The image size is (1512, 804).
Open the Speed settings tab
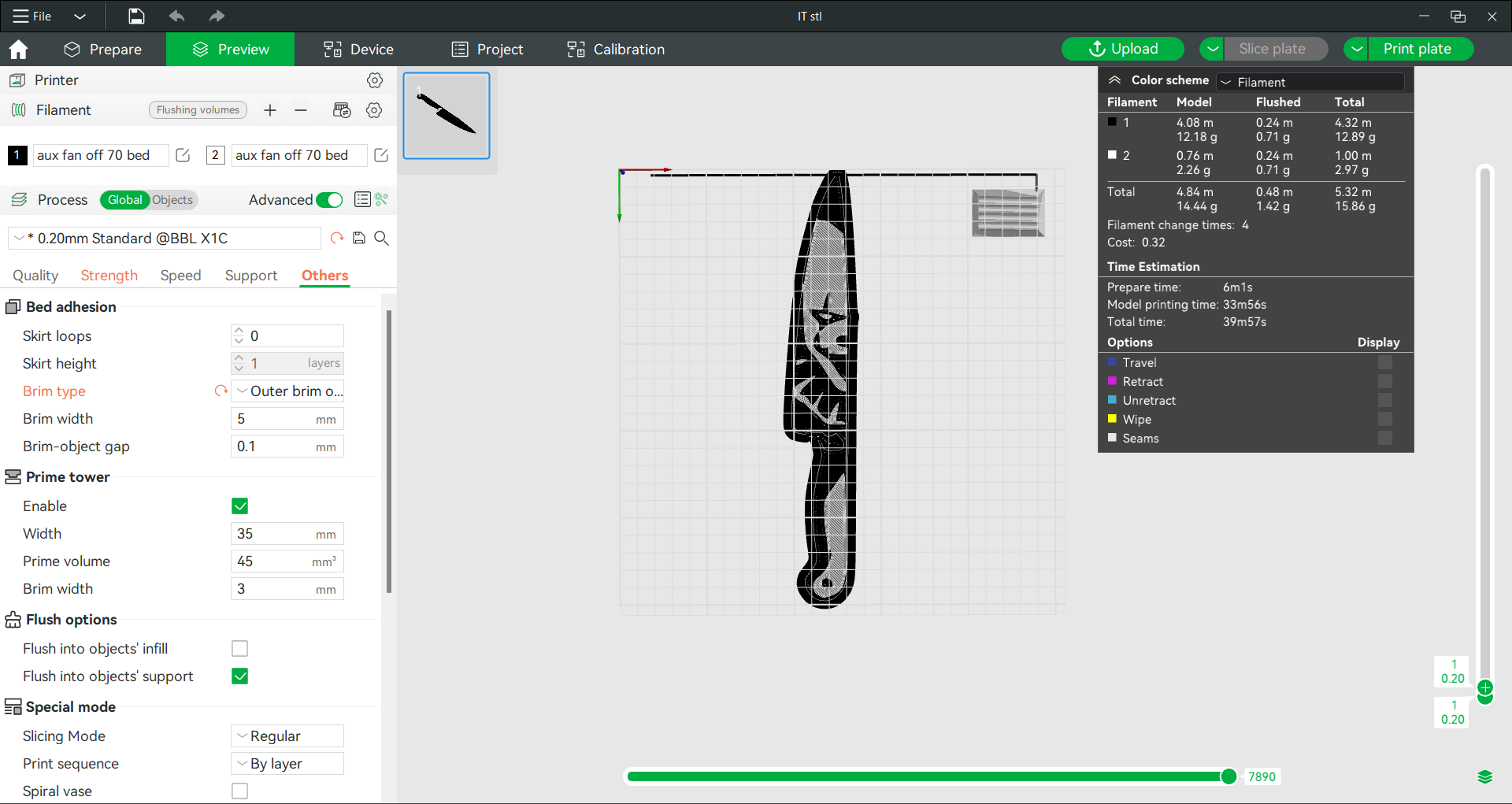coord(180,276)
